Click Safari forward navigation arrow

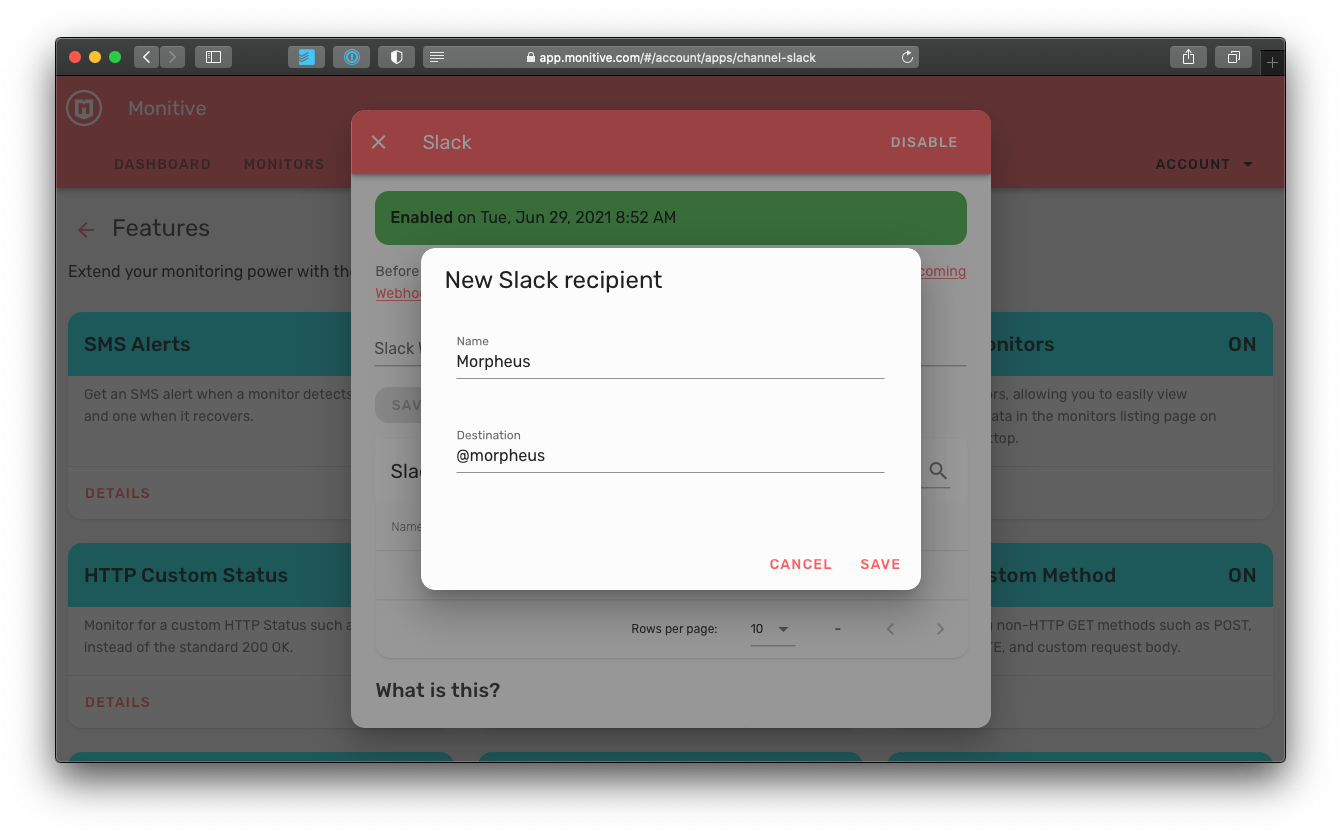(173, 57)
